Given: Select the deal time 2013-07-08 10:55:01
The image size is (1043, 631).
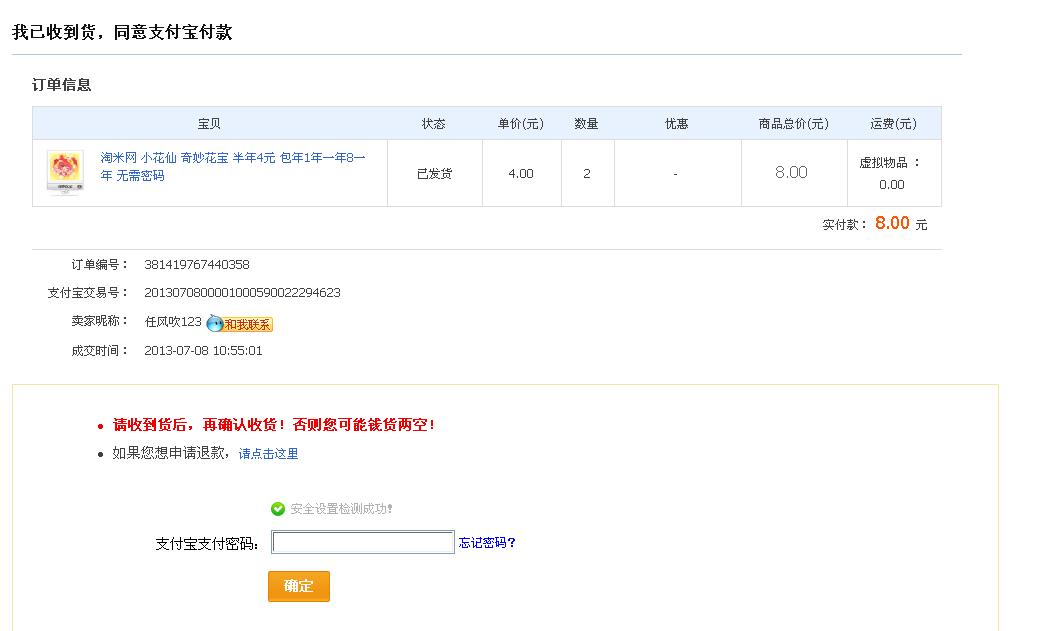Looking at the screenshot, I should pos(203,350).
